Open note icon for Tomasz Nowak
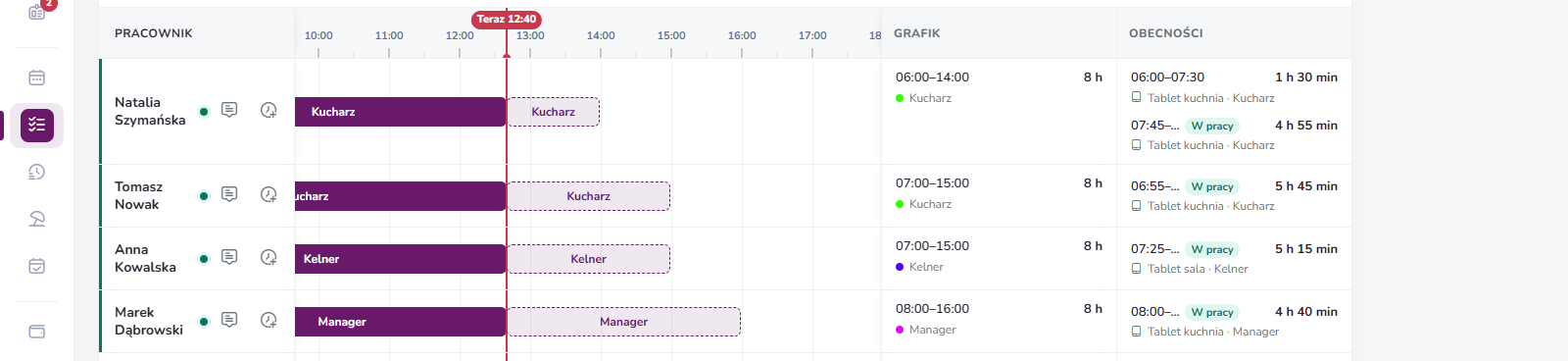The image size is (1568, 361). 229,194
